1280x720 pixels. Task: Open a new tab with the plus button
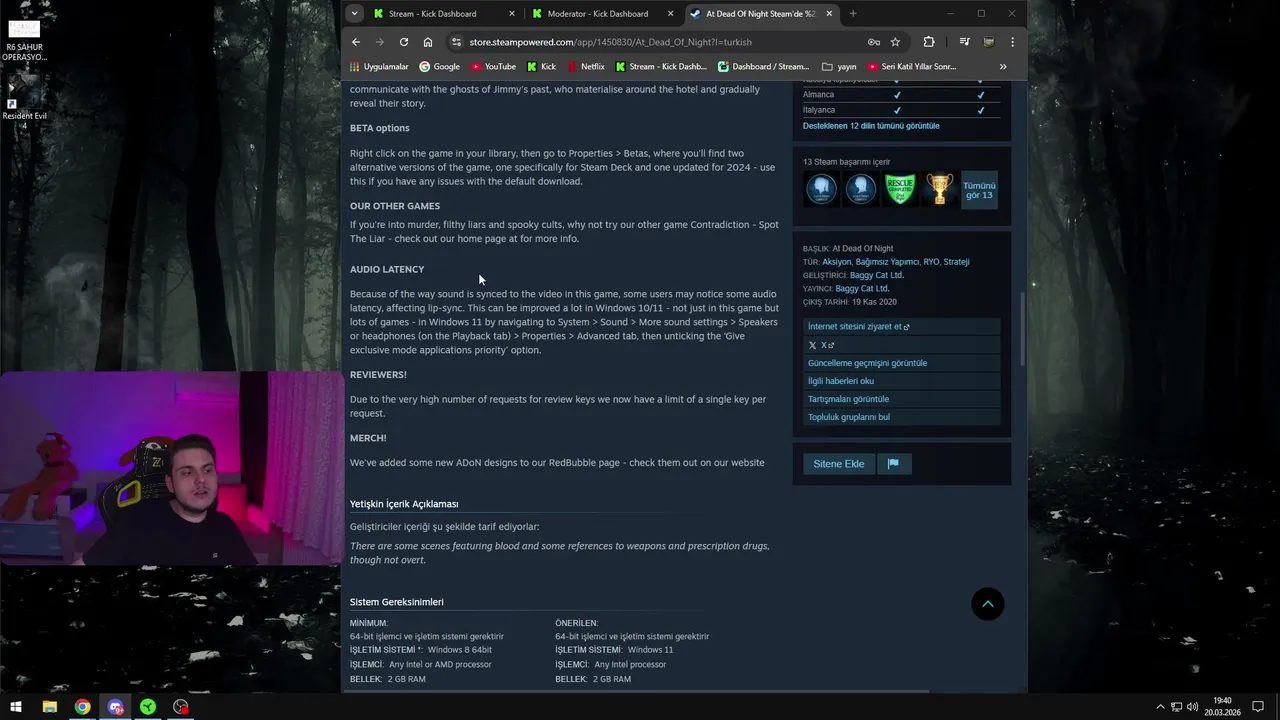coord(853,14)
